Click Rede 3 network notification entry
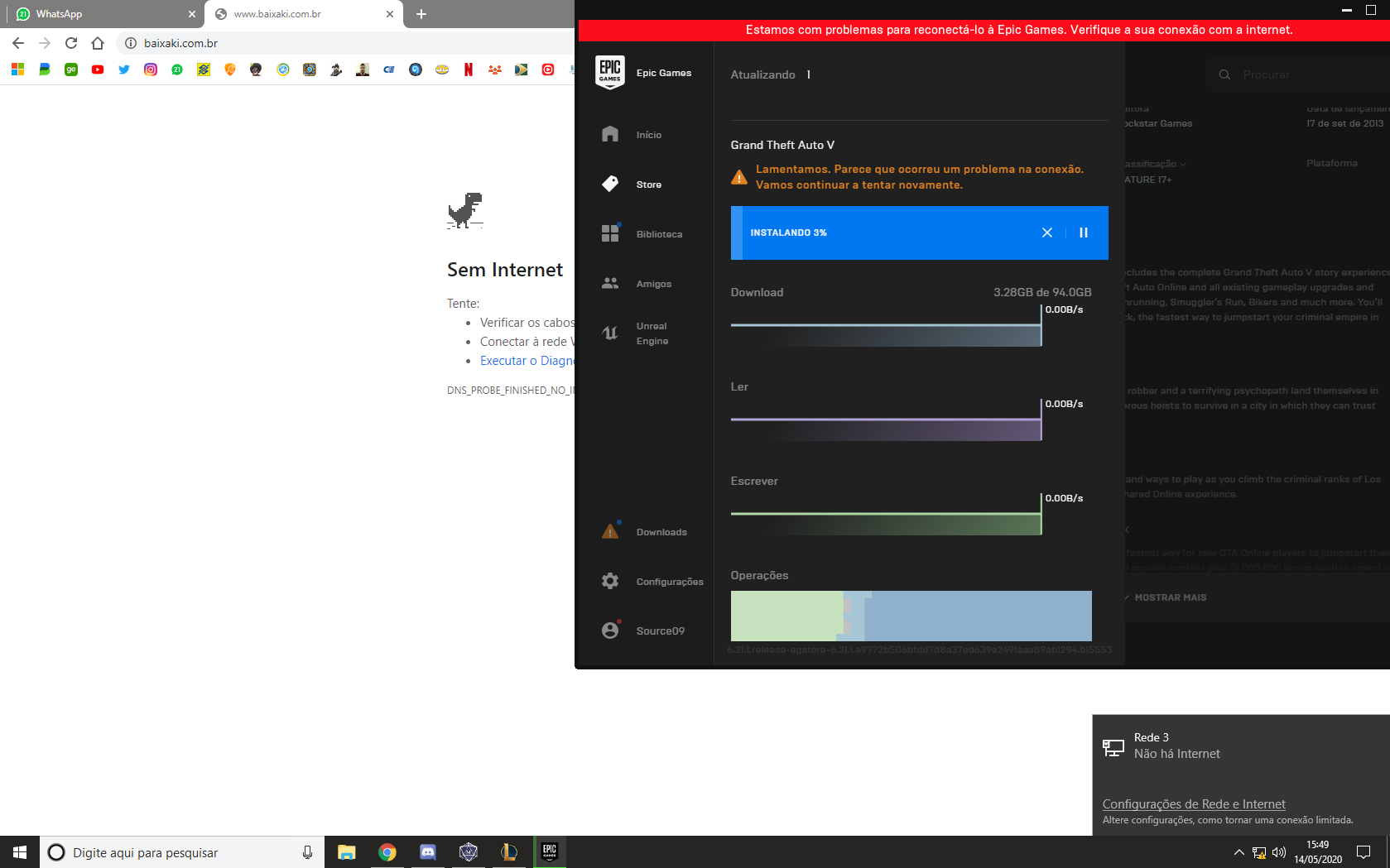 click(1241, 746)
